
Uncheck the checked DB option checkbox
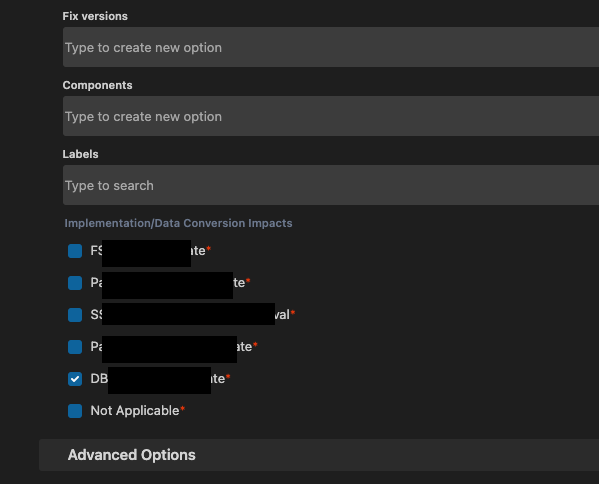pos(75,379)
